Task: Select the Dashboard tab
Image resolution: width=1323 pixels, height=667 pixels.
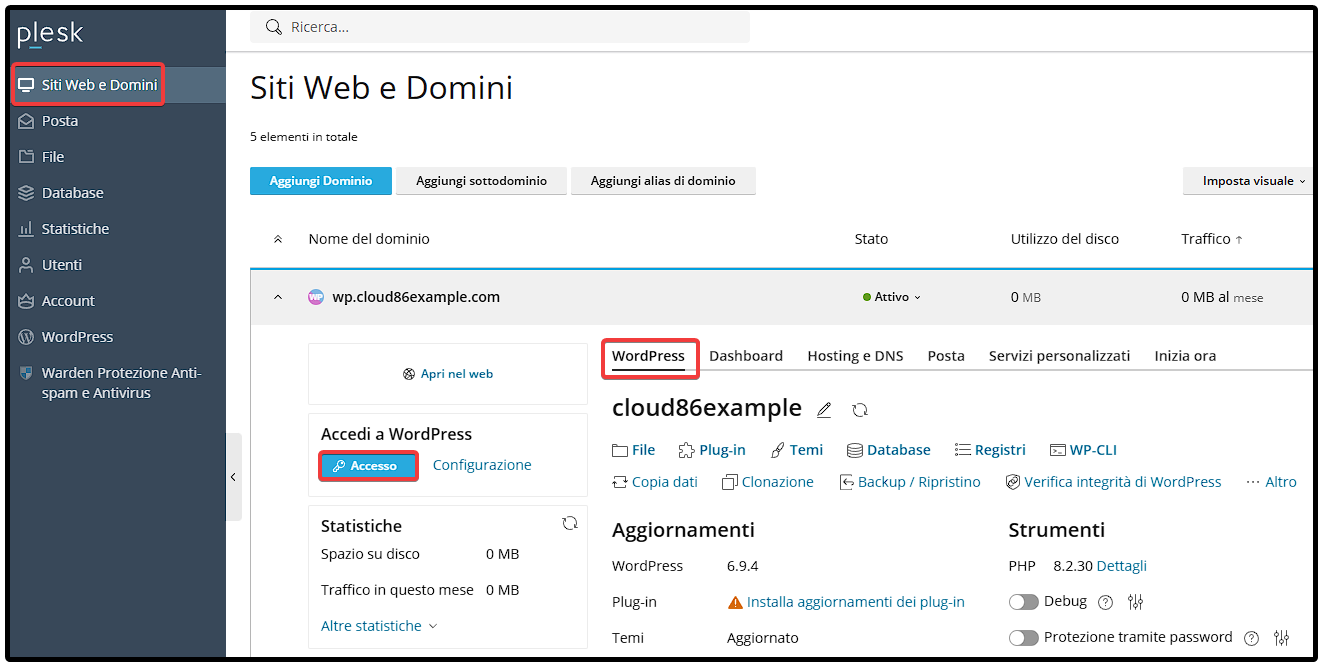Action: tap(746, 356)
